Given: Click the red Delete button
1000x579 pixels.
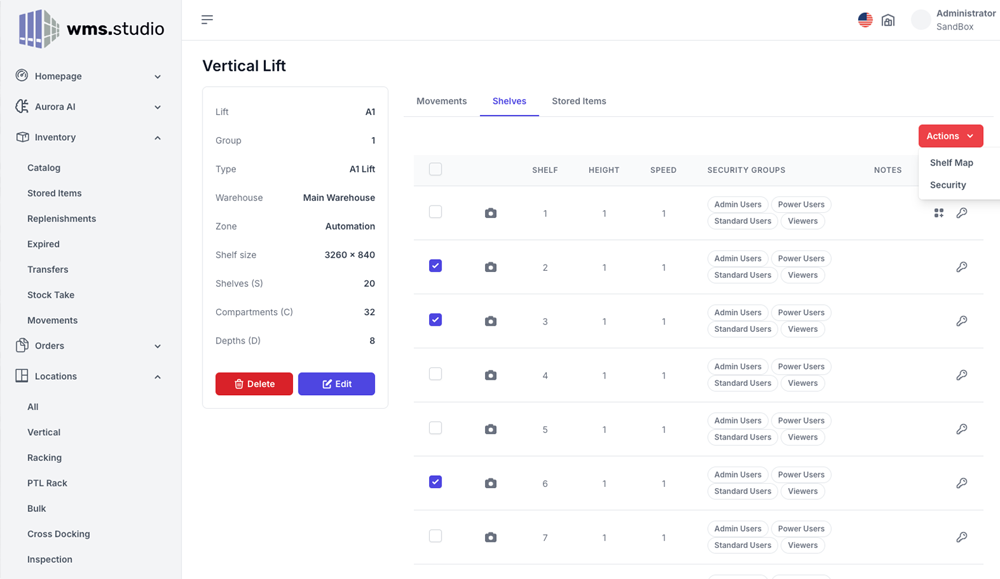Looking at the screenshot, I should point(254,384).
